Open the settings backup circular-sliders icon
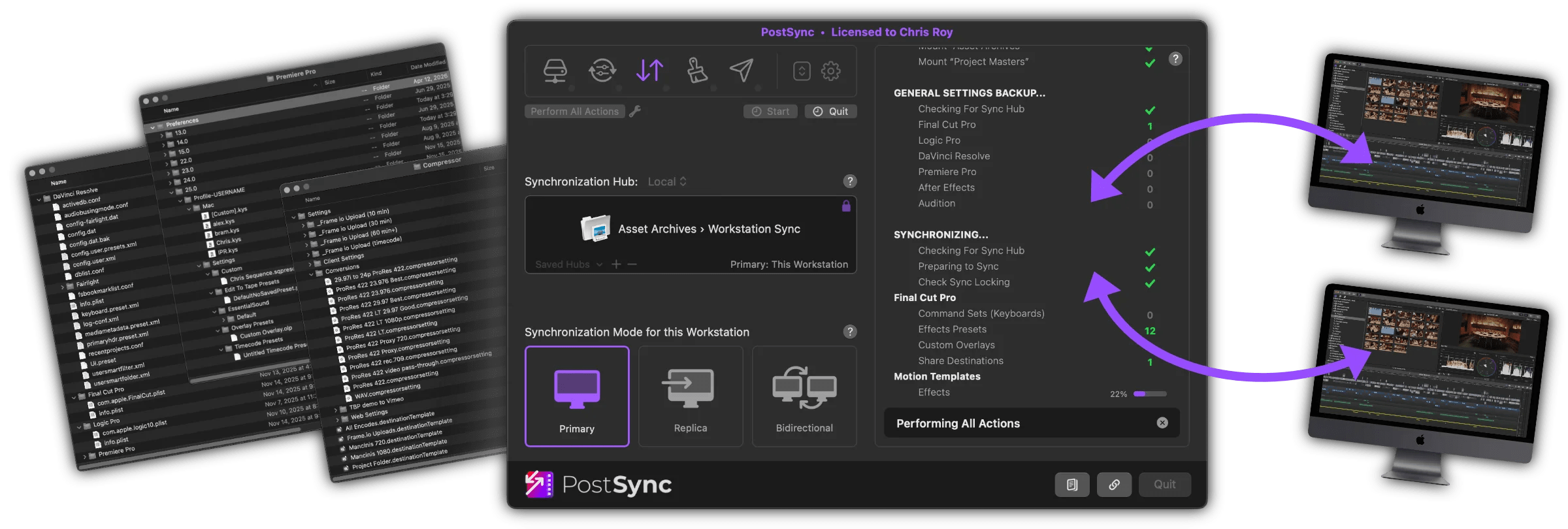This screenshot has height=529, width=1568. click(x=602, y=71)
